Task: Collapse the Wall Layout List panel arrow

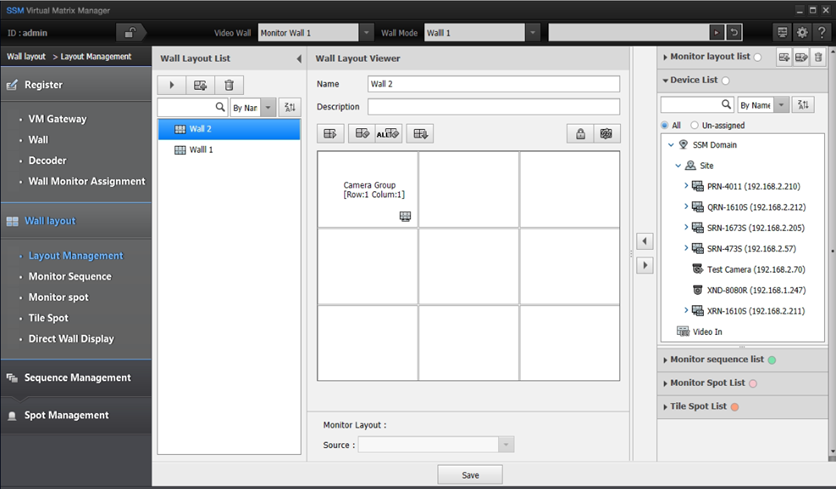Action: coord(299,59)
